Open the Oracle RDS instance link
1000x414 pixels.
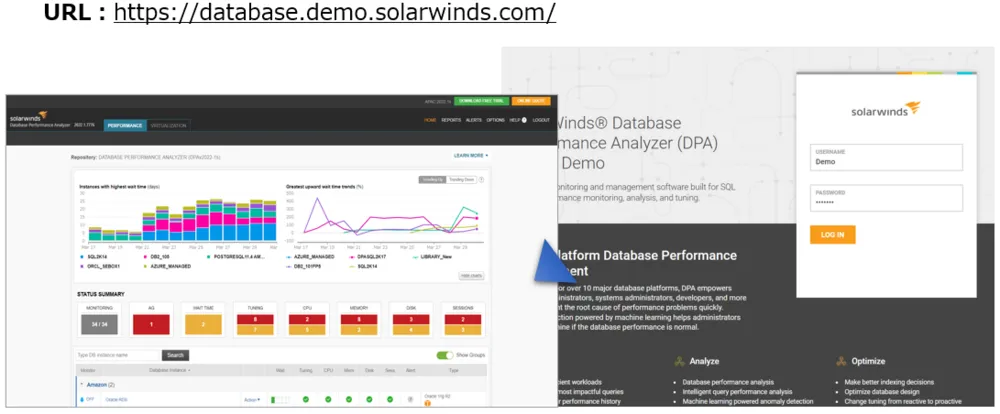116,399
